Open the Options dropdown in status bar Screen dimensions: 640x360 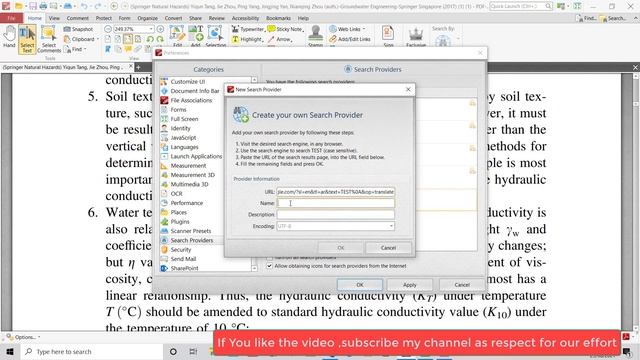24,337
